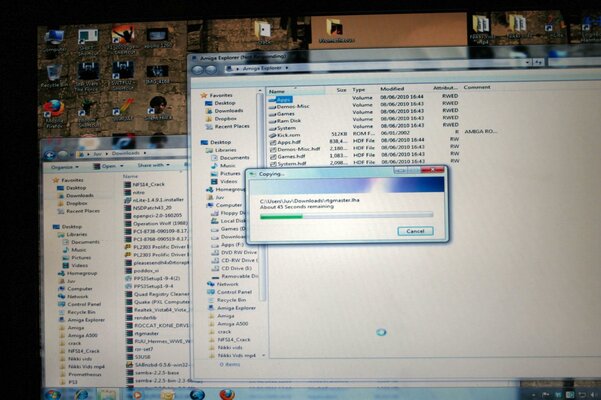Sort file list by Name column header
Image resolution: width=601 pixels, height=400 pixels.
(x=278, y=90)
